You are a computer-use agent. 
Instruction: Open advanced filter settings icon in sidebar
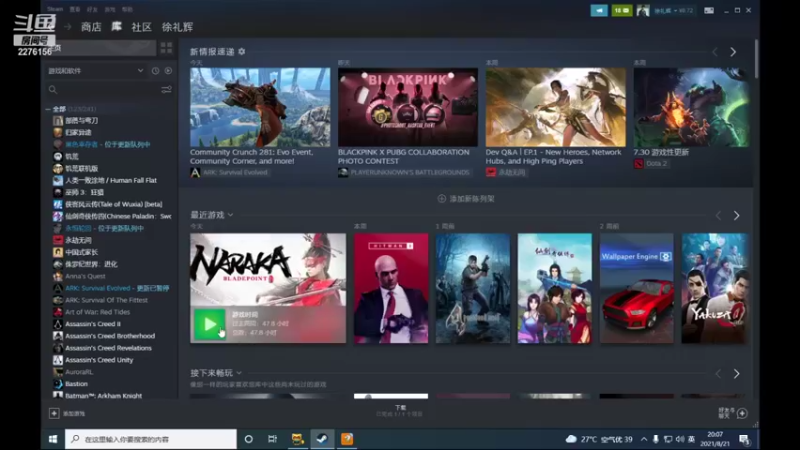click(166, 90)
